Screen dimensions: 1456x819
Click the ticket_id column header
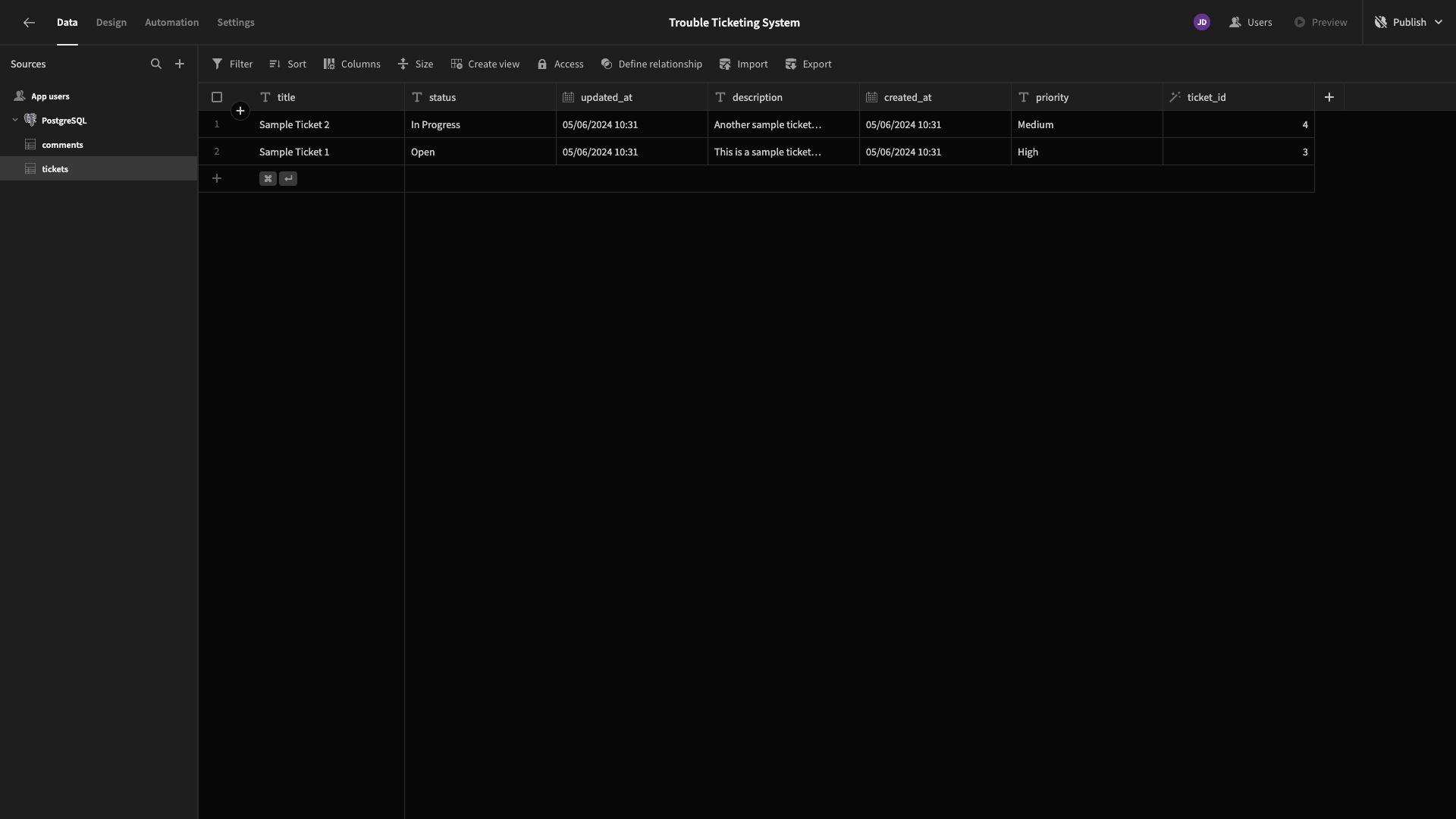point(1238,97)
